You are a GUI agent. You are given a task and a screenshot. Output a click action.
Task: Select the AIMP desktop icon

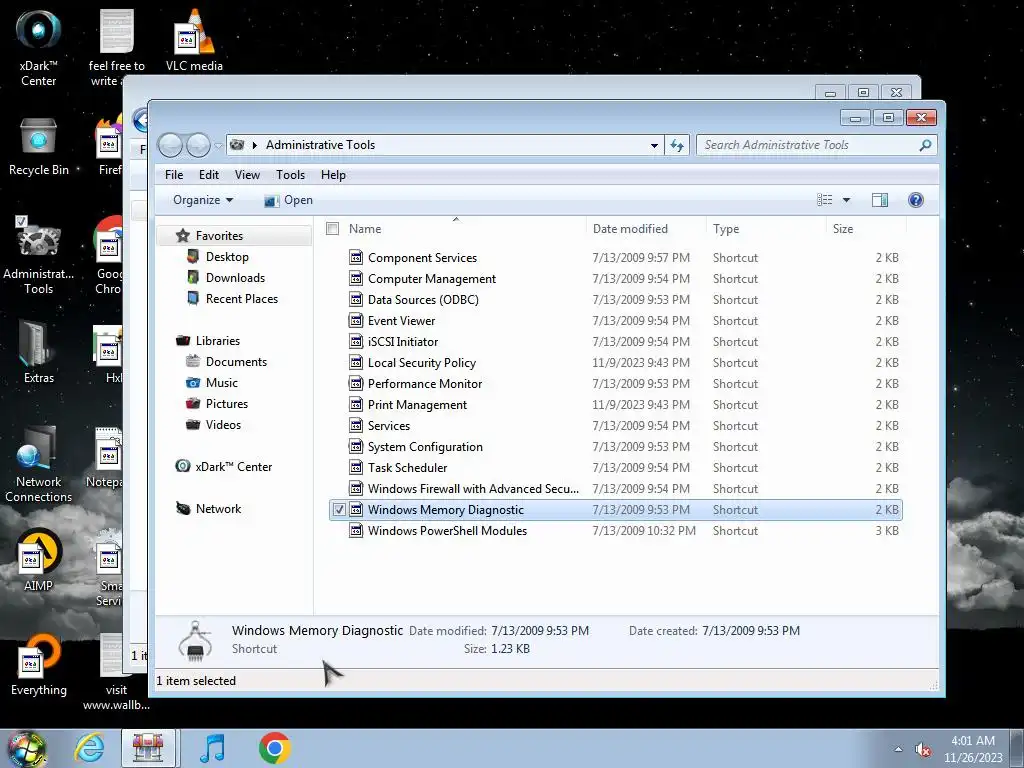[x=39, y=560]
